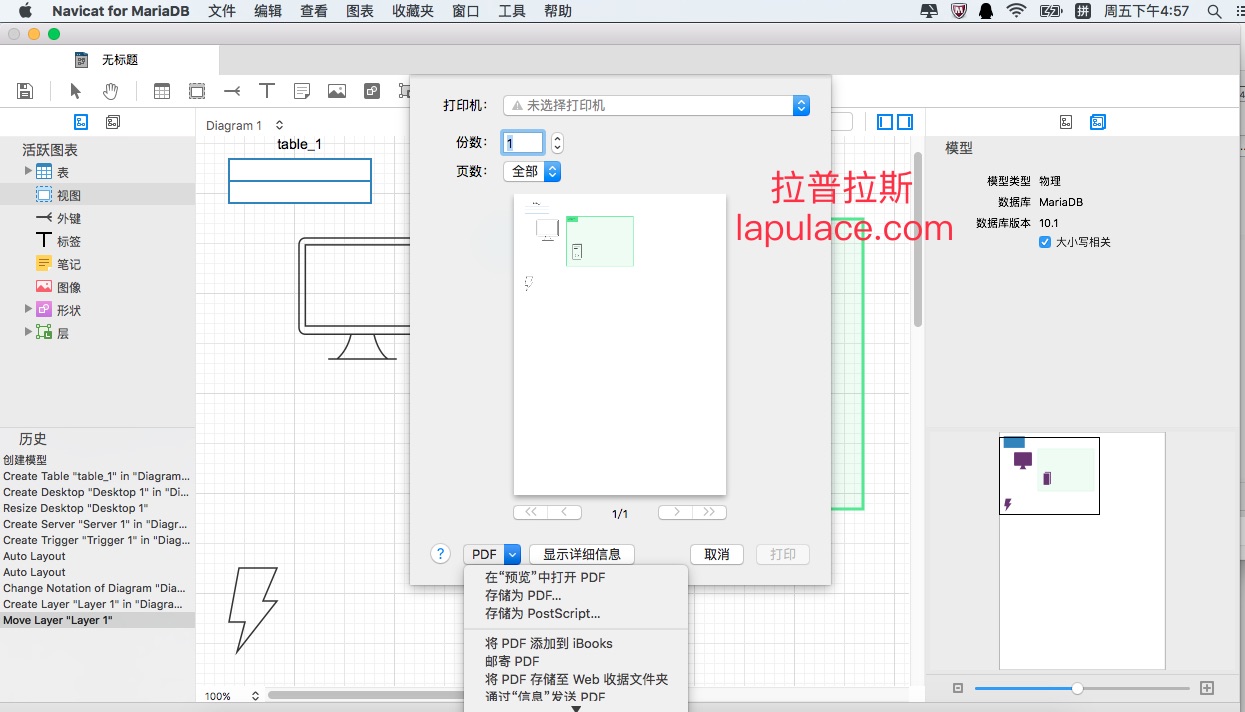Click the QQ penguin menu bar icon
This screenshot has height=712, width=1245.
[x=986, y=11]
